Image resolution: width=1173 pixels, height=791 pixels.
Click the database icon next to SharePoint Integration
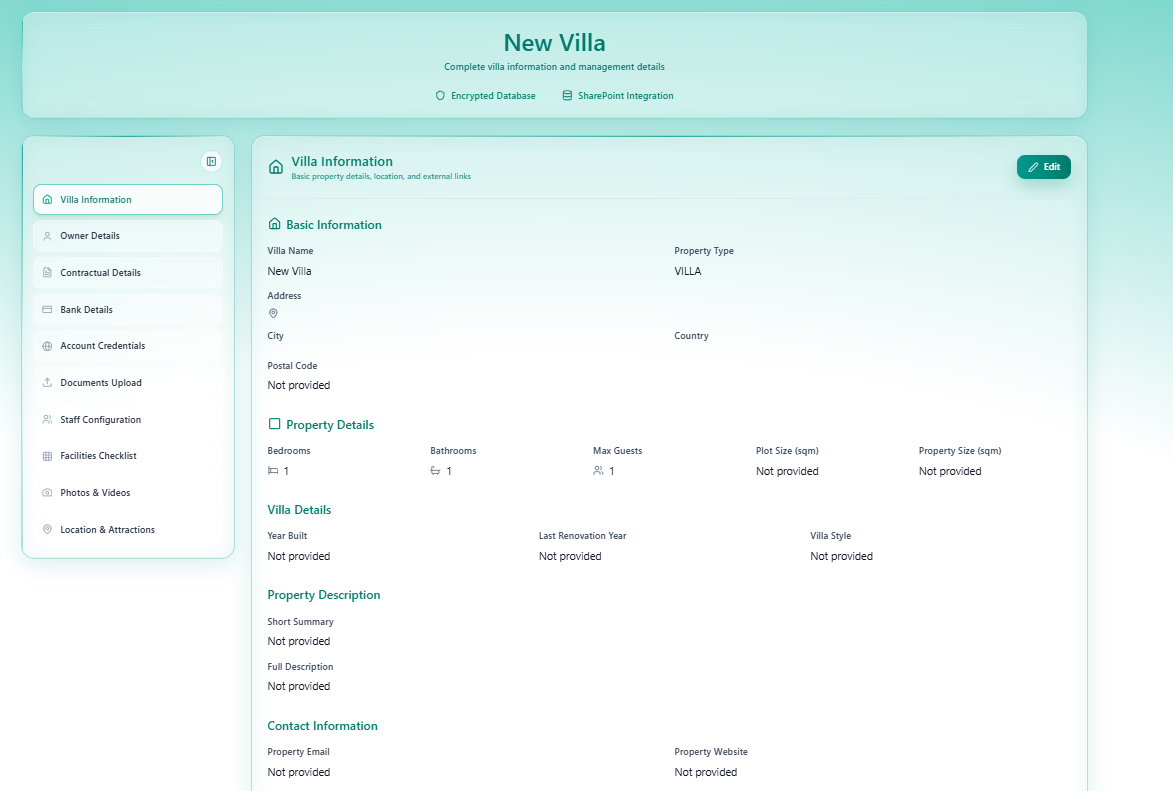pos(567,96)
